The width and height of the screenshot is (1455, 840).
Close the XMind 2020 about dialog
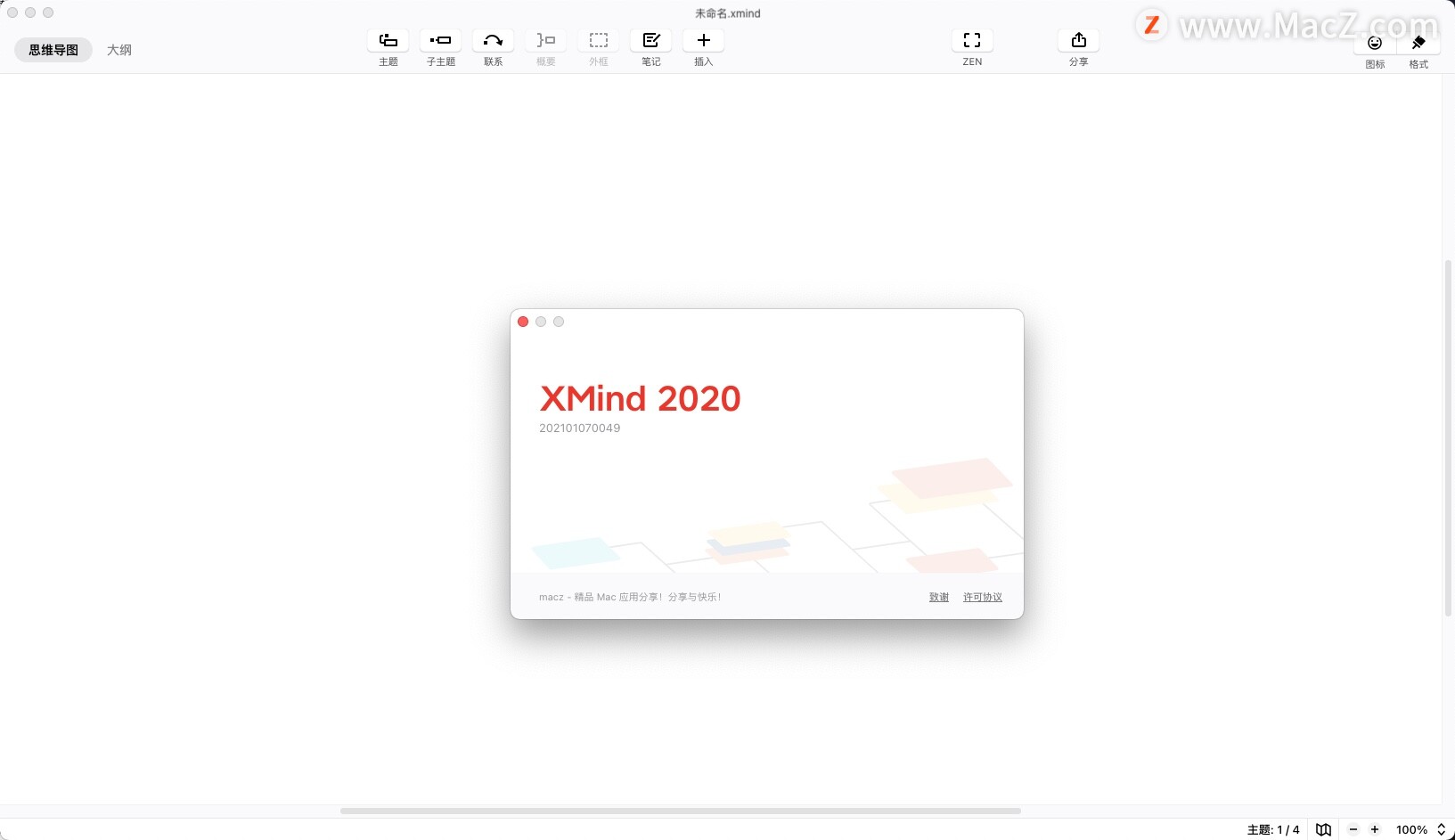pyautogui.click(x=523, y=322)
